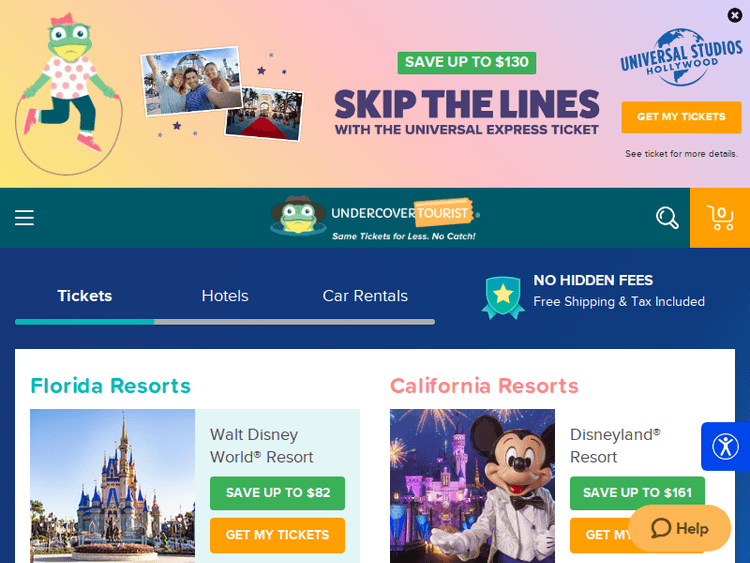Switch to the Car Rentals tab

point(365,296)
